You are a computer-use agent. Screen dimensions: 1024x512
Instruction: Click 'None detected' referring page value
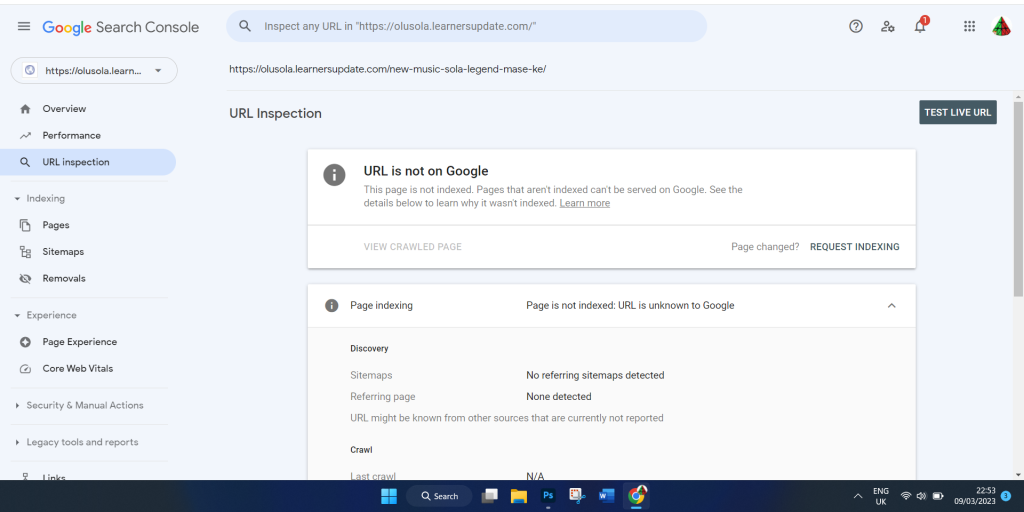tap(559, 396)
